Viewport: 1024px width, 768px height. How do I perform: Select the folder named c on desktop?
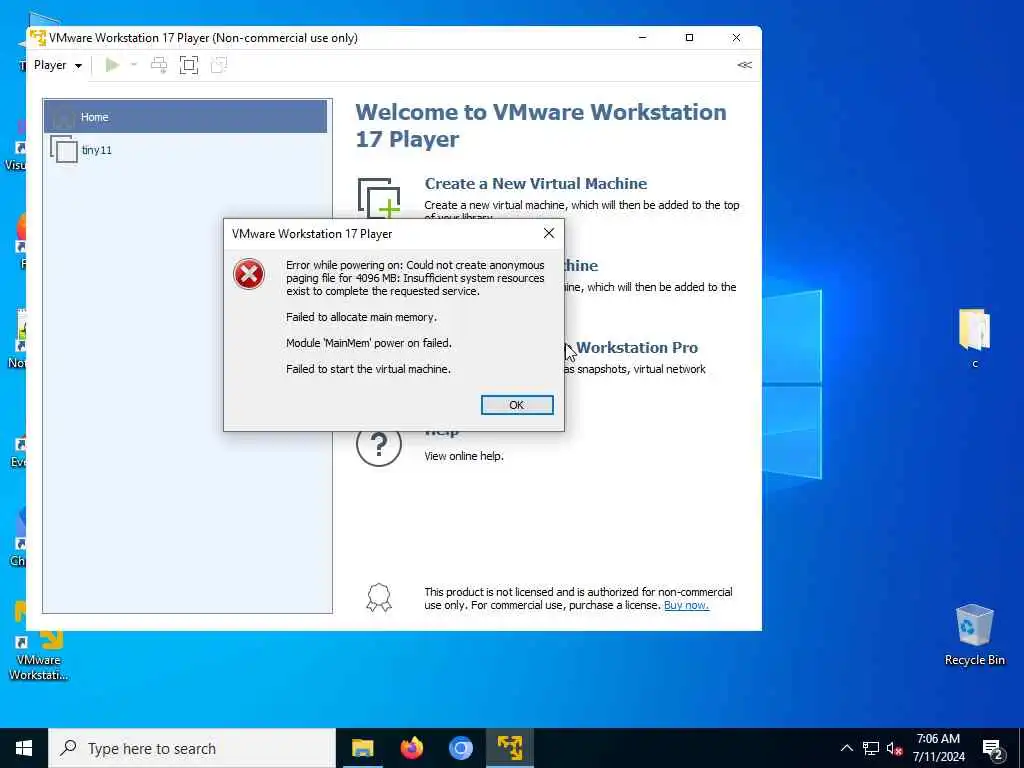pyautogui.click(x=974, y=337)
